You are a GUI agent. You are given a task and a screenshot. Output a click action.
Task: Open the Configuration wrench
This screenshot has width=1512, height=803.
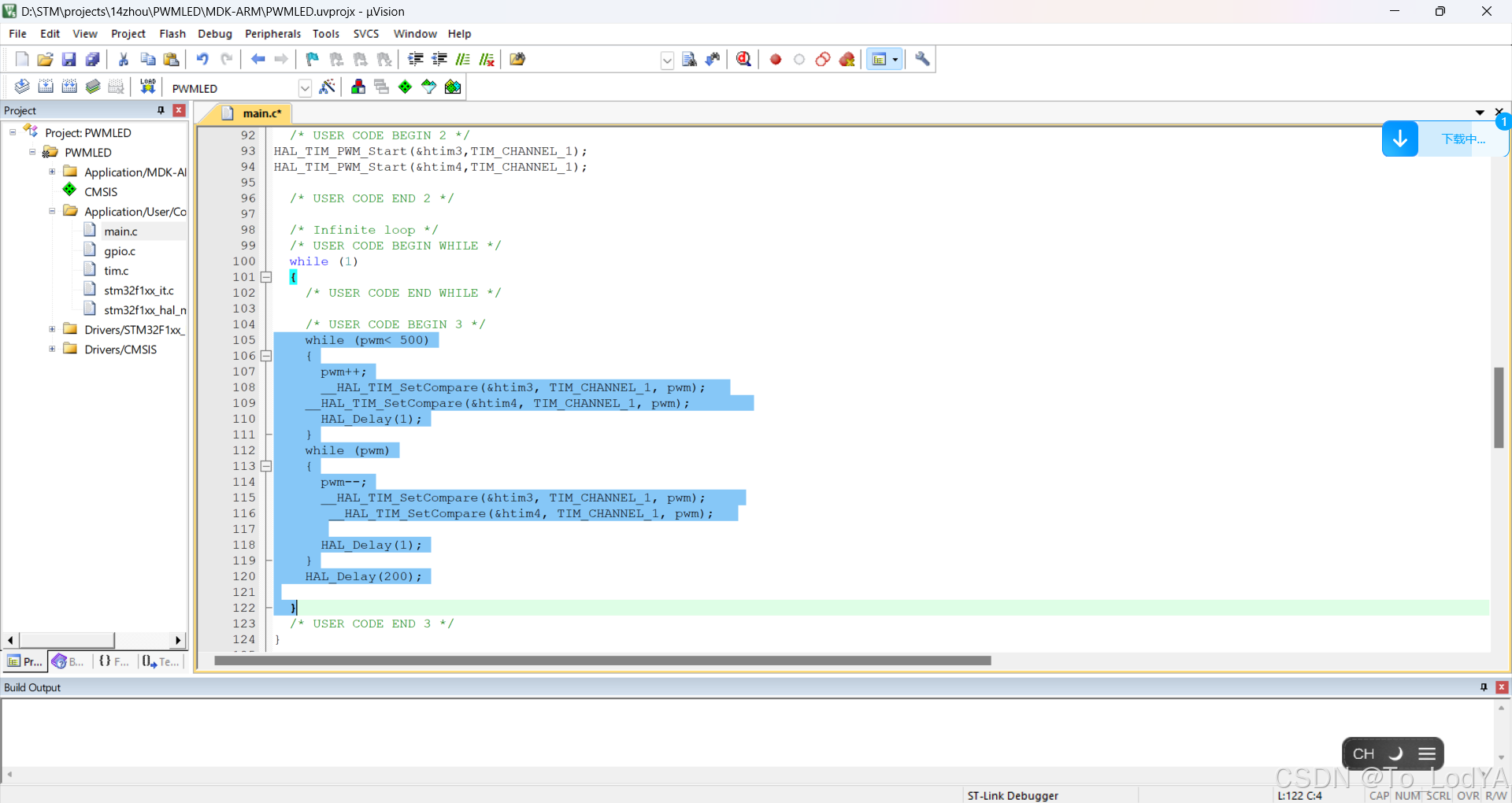[x=922, y=59]
